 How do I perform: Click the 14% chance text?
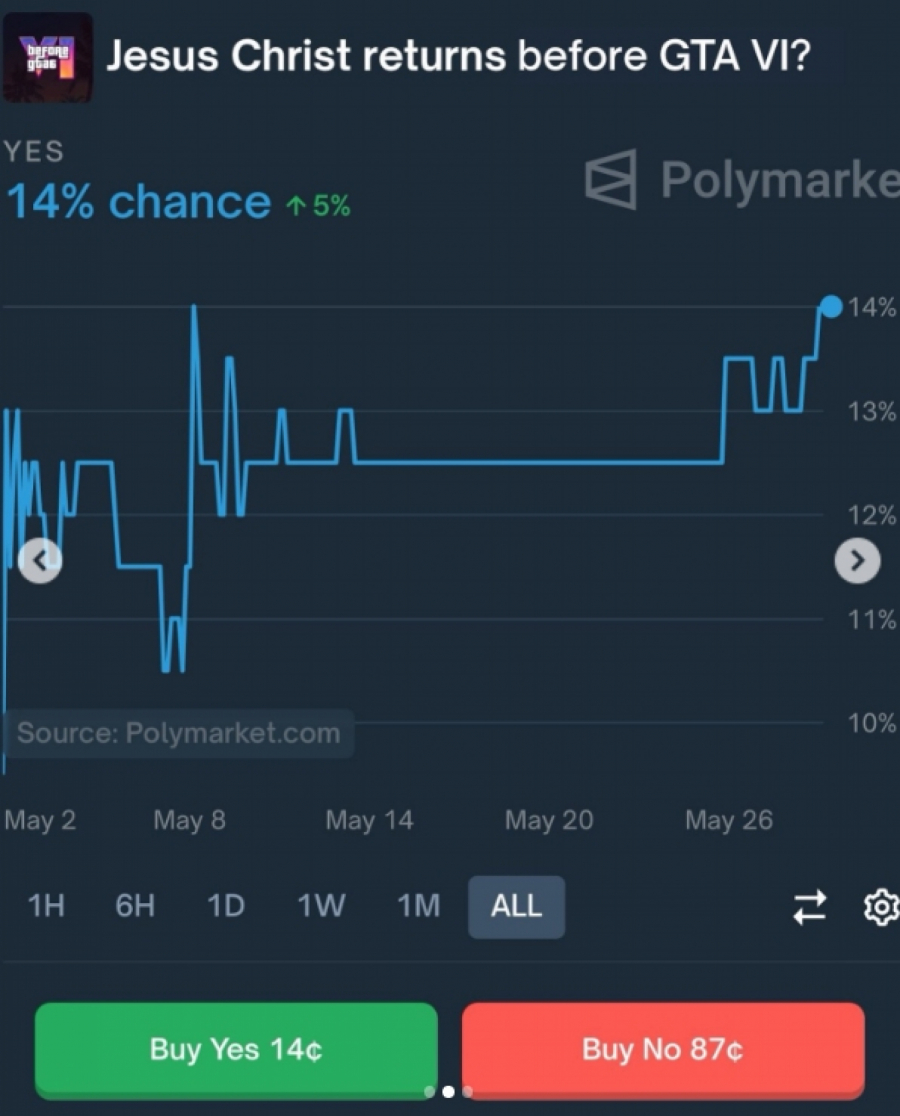[x=138, y=203]
